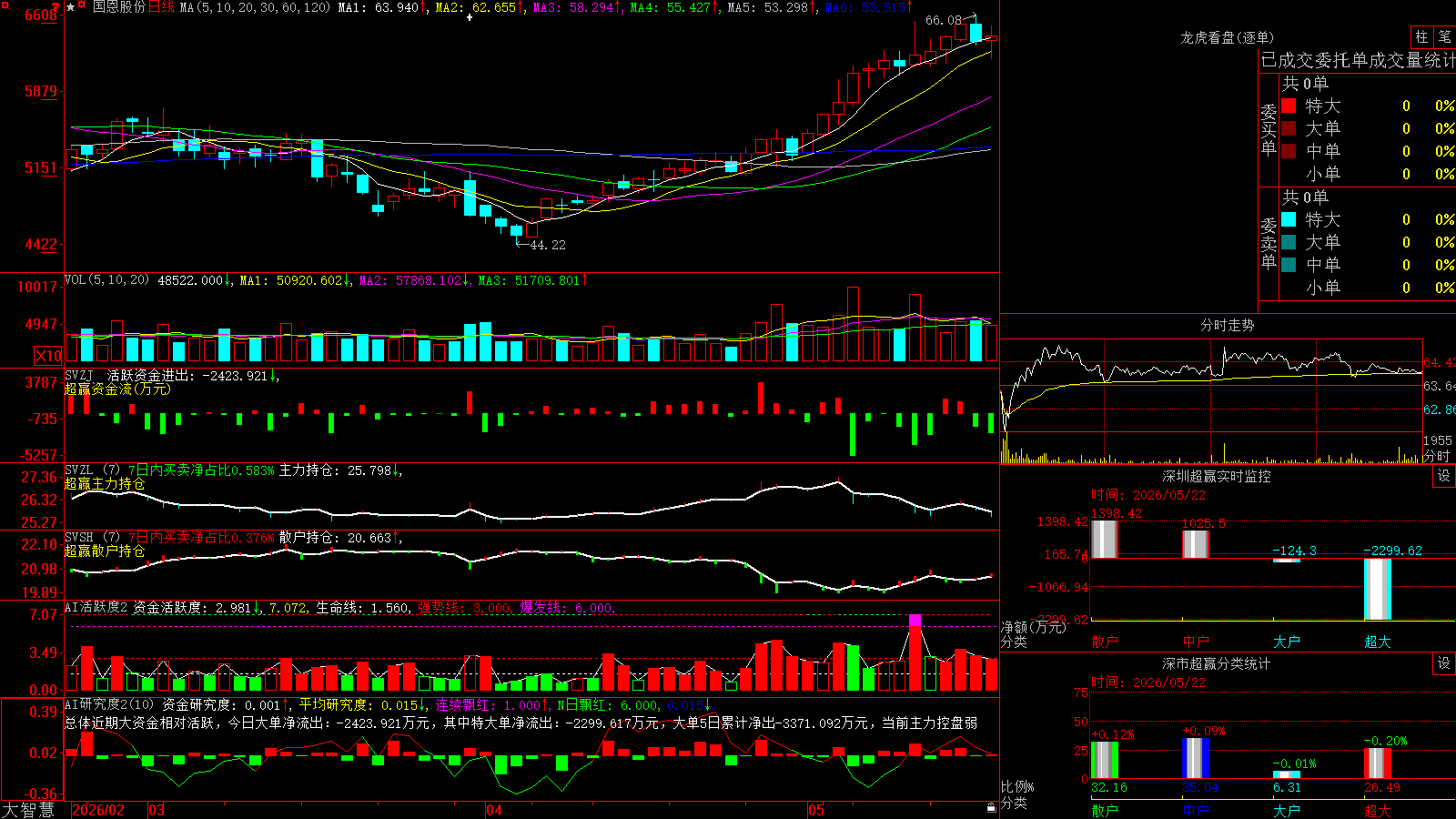Click the lock icon at the timeline's right end
Image resolution: width=1456 pixels, height=819 pixels.
click(992, 808)
